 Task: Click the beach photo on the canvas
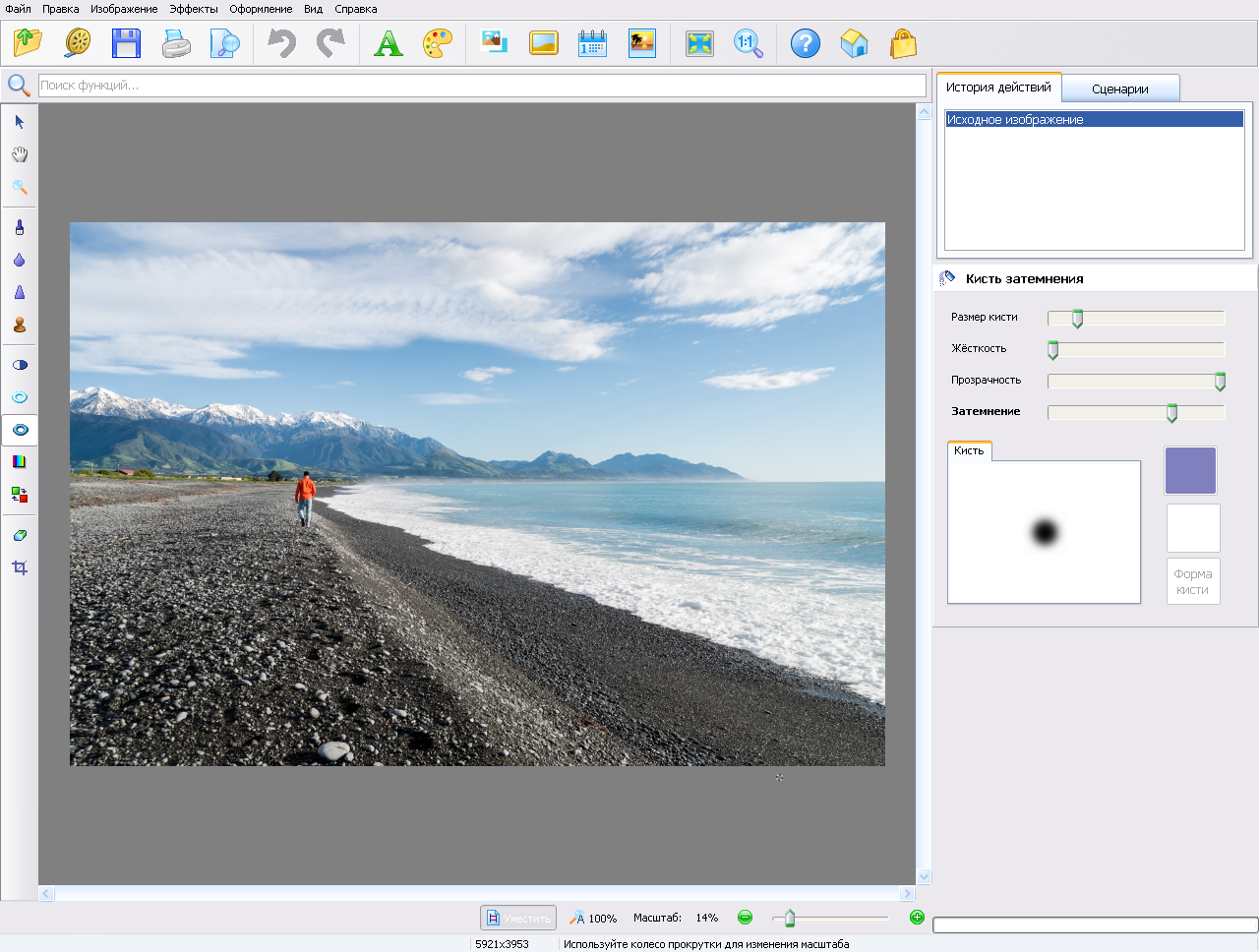[x=477, y=494]
